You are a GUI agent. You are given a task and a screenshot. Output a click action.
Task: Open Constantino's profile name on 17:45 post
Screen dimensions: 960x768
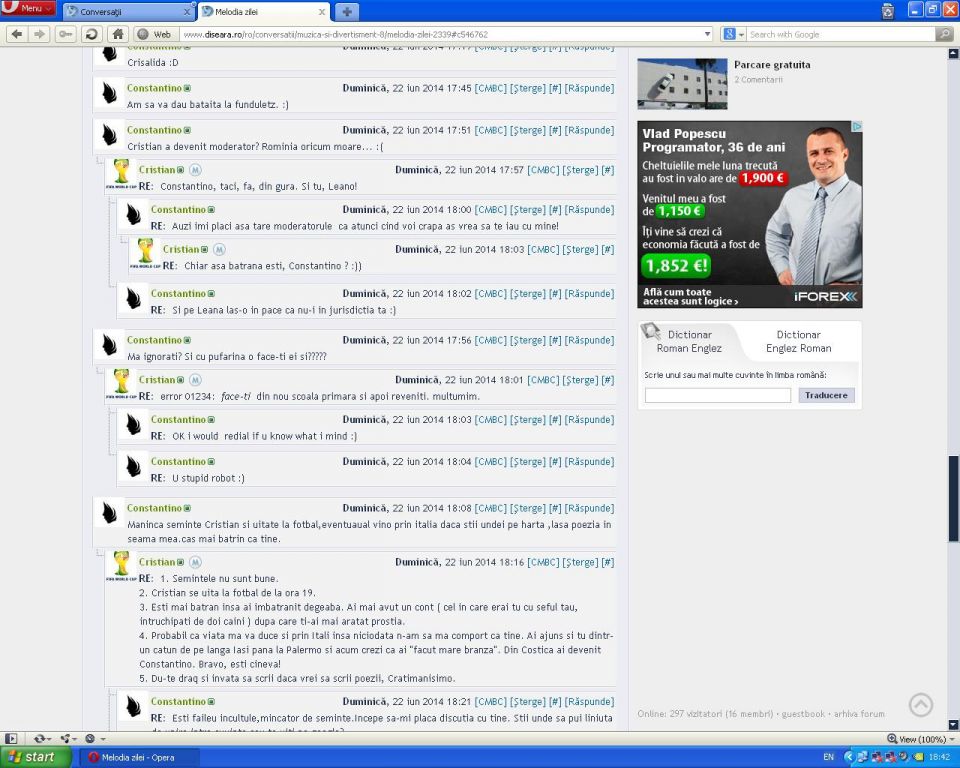pyautogui.click(x=154, y=88)
